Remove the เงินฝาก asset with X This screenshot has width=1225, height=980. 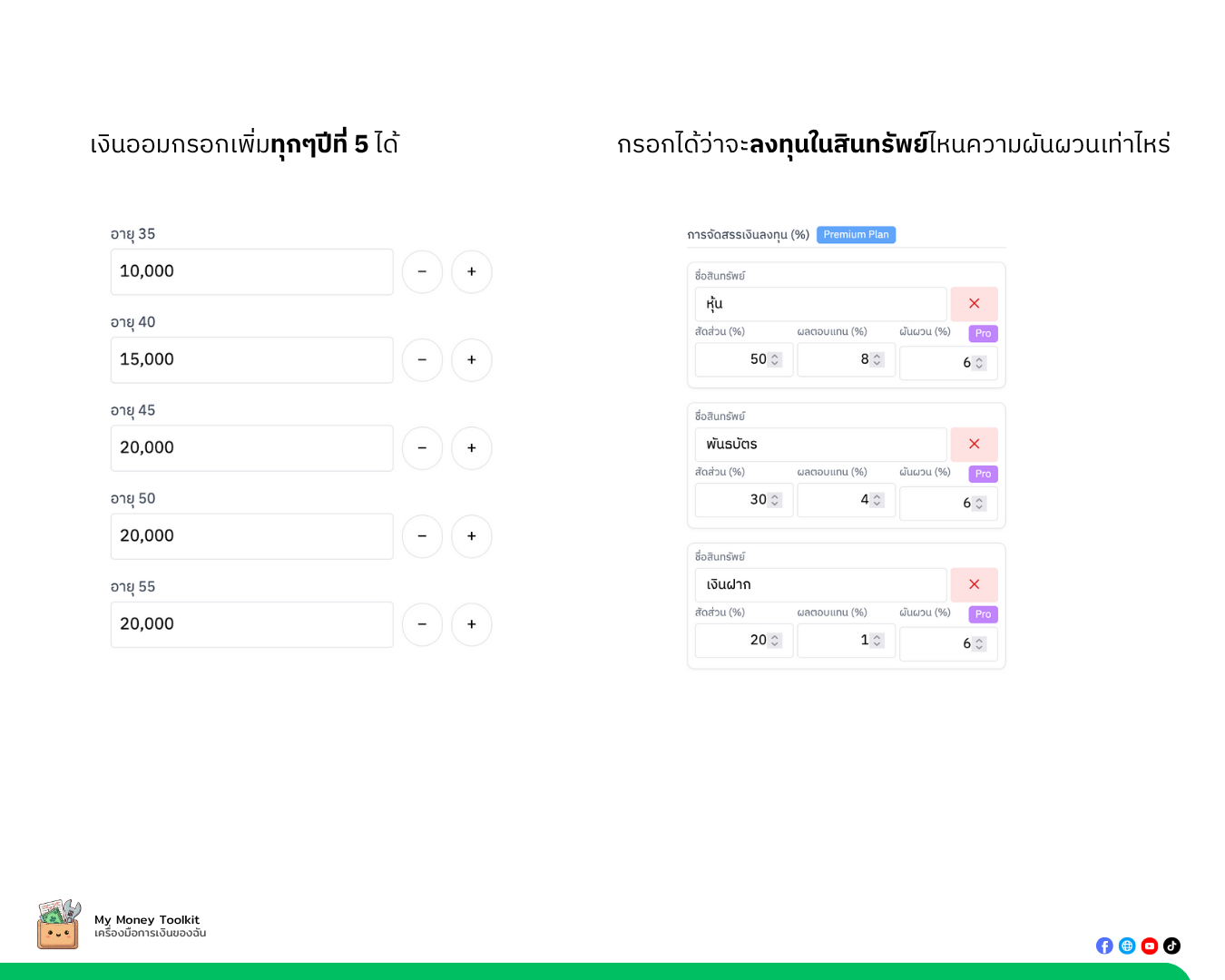(x=974, y=585)
